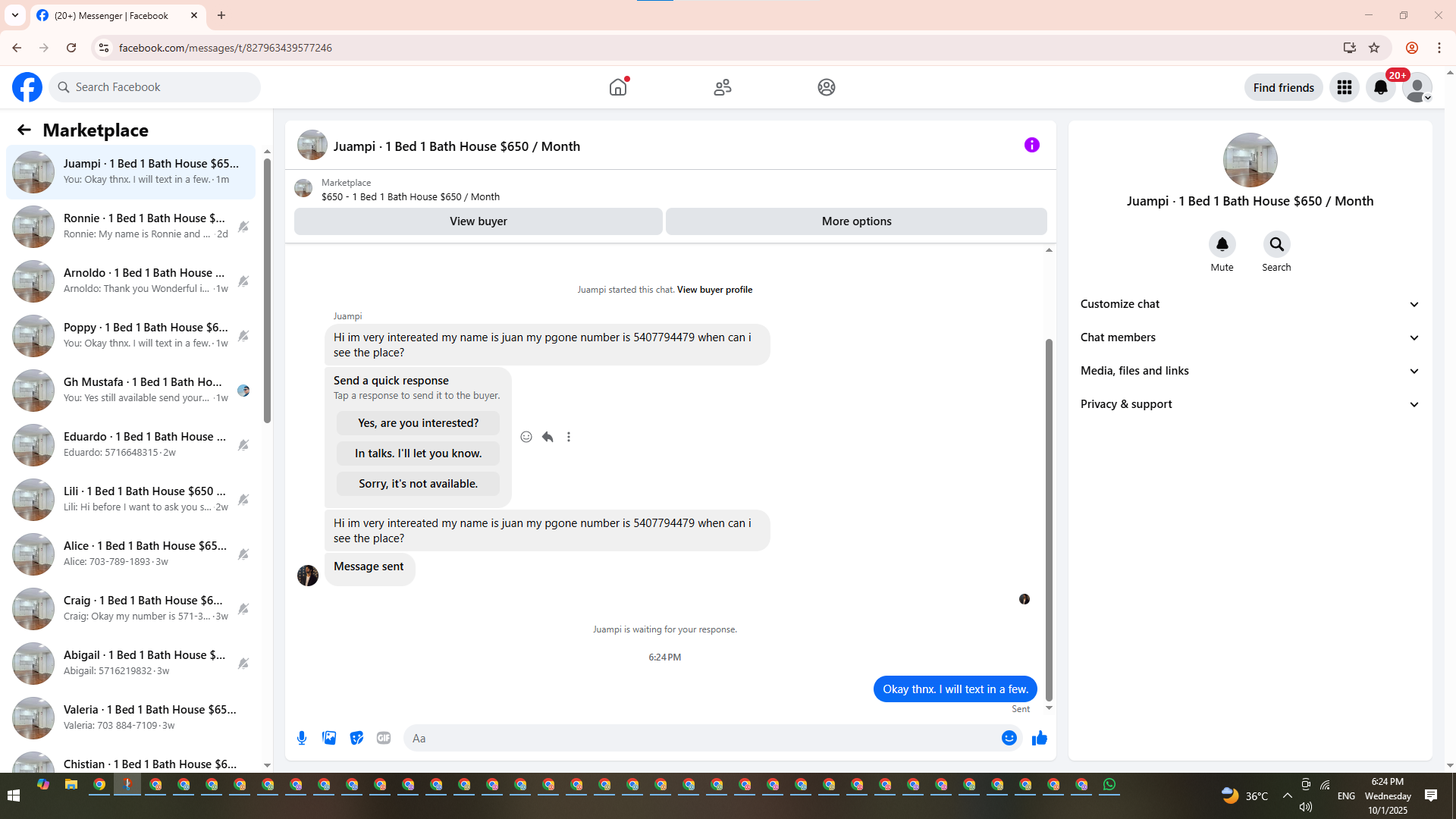Viewport: 1456px width, 819px height.
Task: Open the Craig chat in the list
Action: (130, 609)
